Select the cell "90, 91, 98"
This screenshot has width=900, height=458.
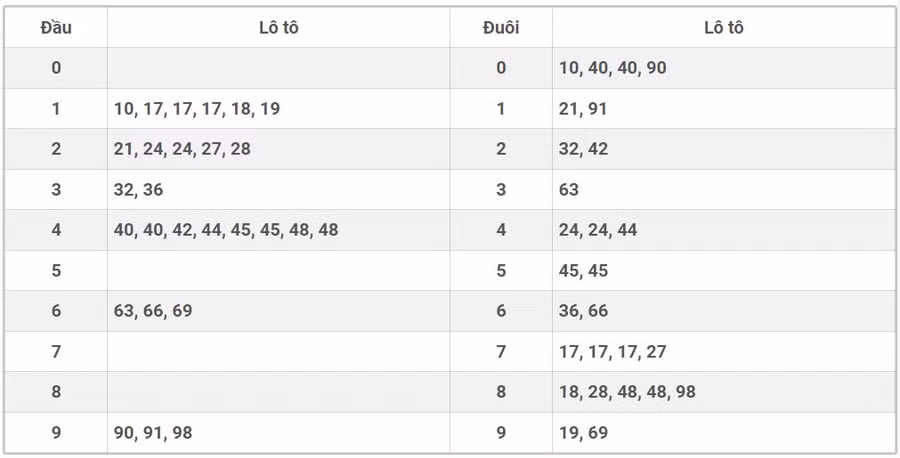(153, 432)
